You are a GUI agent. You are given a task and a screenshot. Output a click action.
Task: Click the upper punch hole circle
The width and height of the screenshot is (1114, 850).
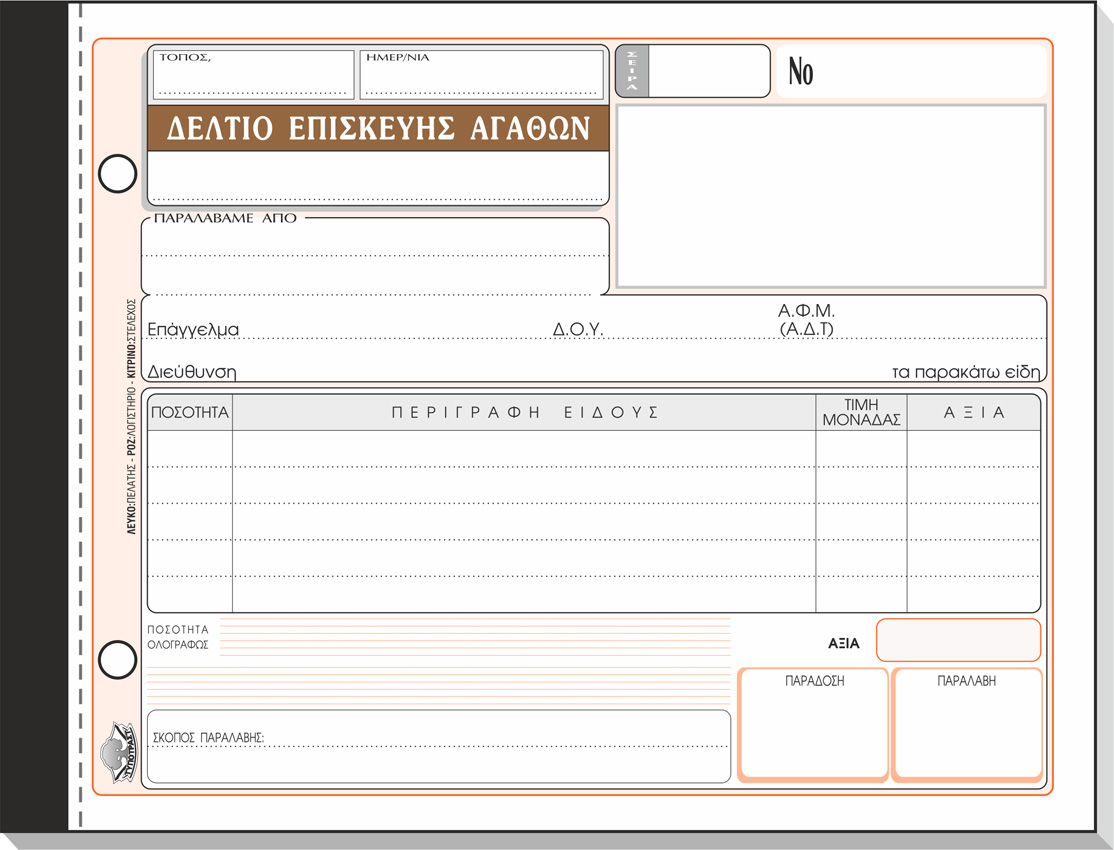[x=118, y=174]
